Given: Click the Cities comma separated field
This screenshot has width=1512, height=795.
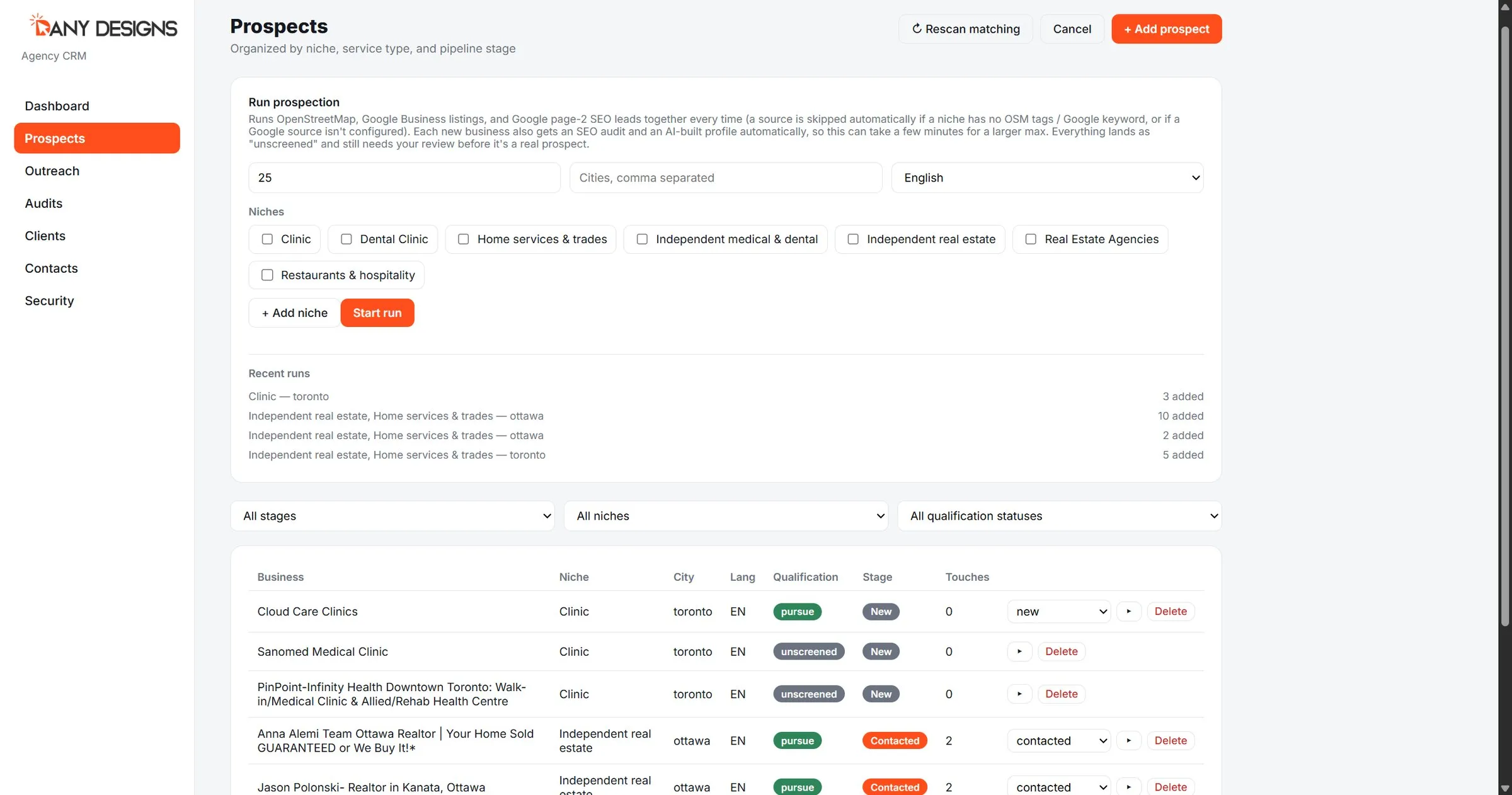Looking at the screenshot, I should [725, 178].
